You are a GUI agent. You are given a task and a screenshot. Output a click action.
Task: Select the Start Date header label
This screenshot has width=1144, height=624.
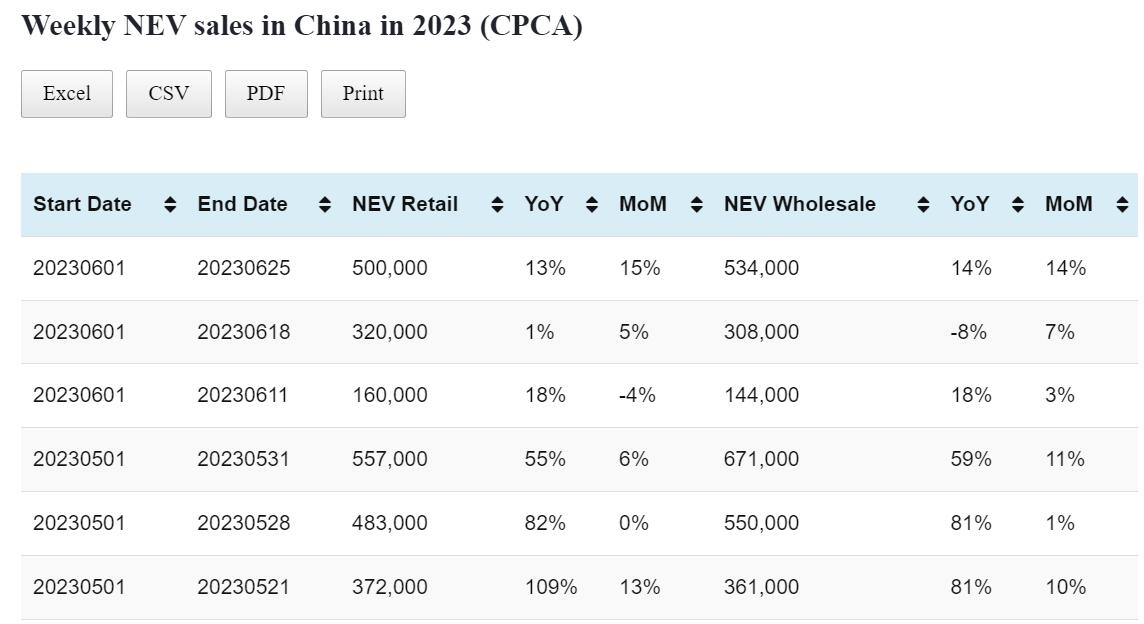[82, 204]
